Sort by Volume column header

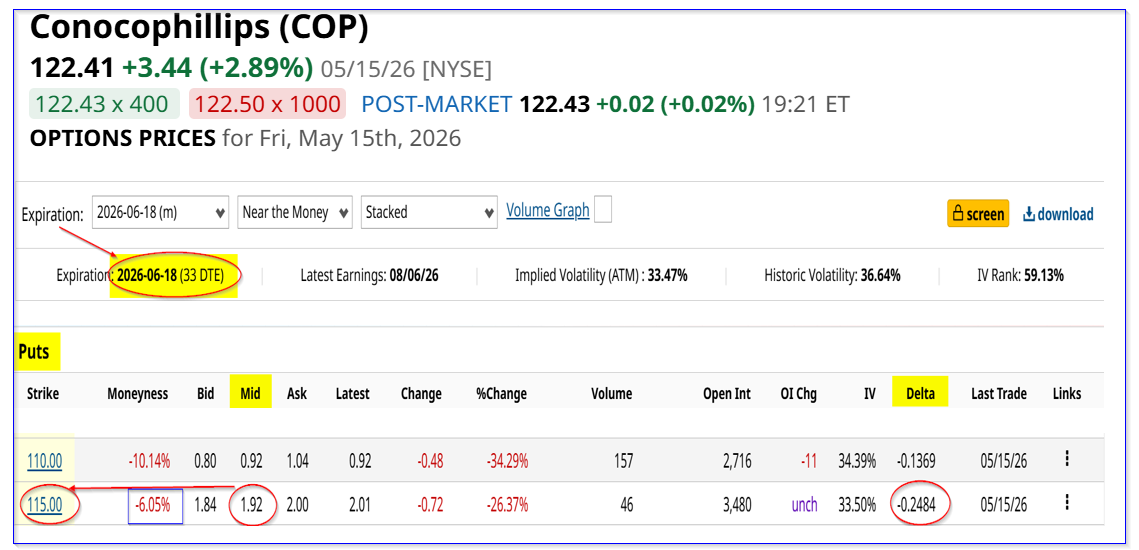[x=611, y=394]
